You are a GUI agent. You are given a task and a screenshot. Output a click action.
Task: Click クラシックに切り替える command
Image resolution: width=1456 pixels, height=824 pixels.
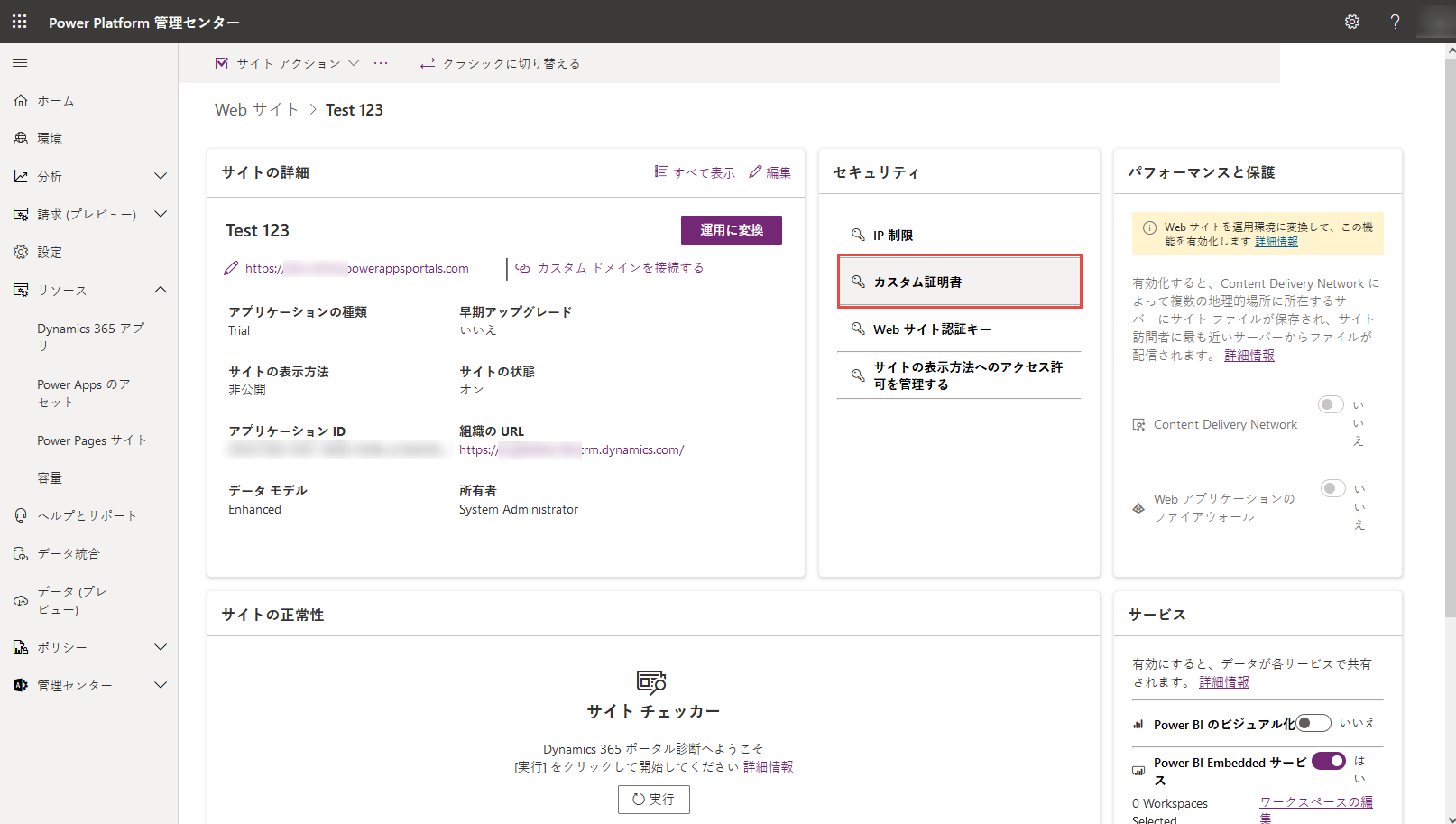point(500,63)
